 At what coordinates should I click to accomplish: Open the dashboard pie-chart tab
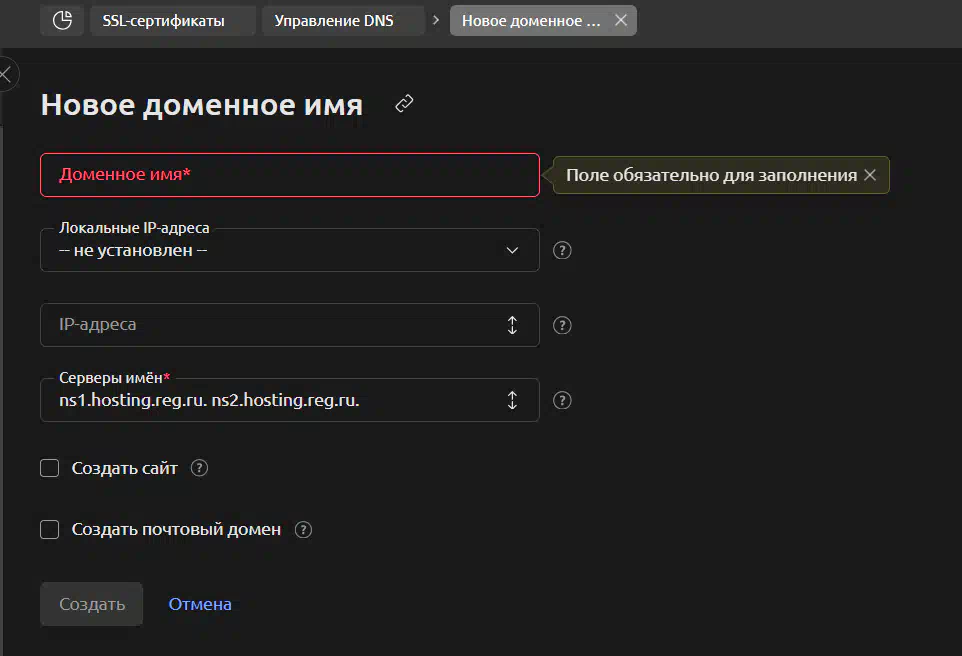62,20
